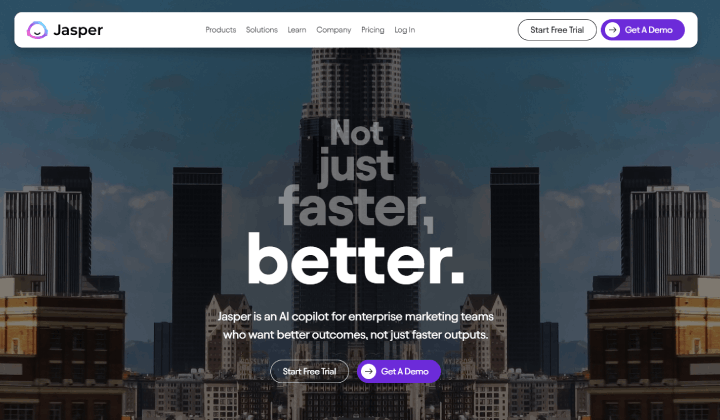Viewport: 720px width, 420px height.
Task: Click the purple Get A Demo hero button
Action: click(x=399, y=371)
